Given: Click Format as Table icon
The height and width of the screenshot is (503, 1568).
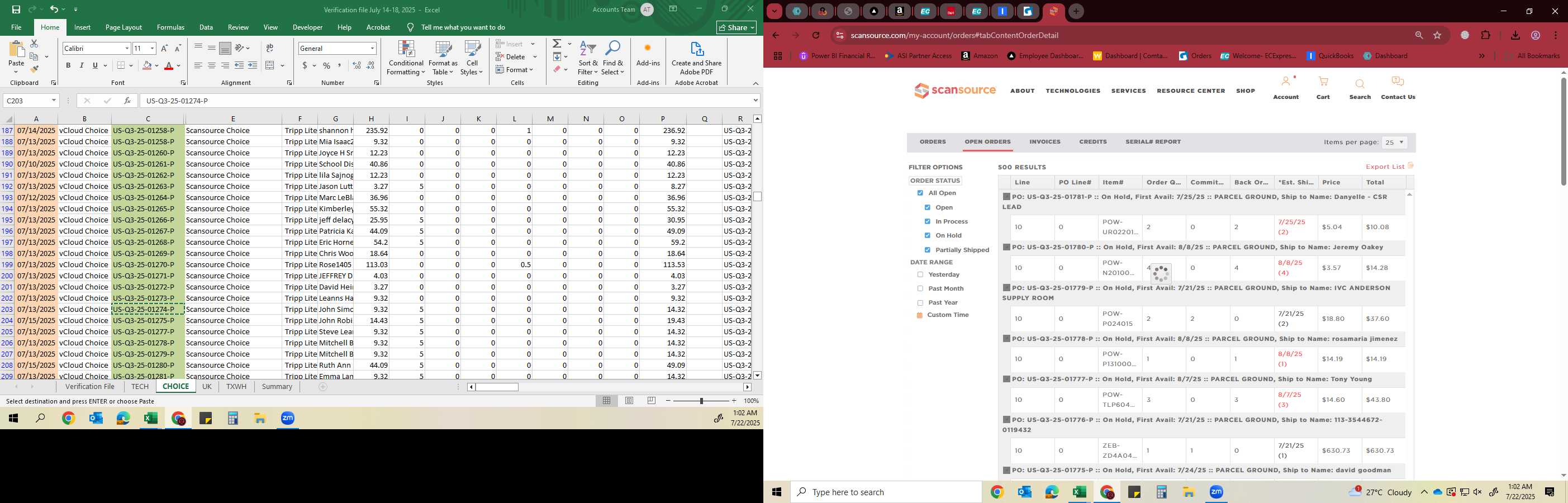Looking at the screenshot, I should (443, 58).
